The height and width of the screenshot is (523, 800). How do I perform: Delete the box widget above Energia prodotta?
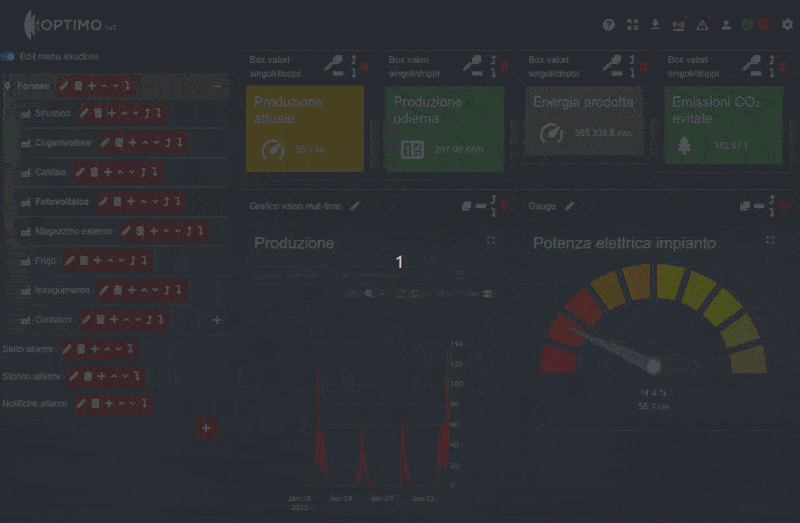[644, 67]
